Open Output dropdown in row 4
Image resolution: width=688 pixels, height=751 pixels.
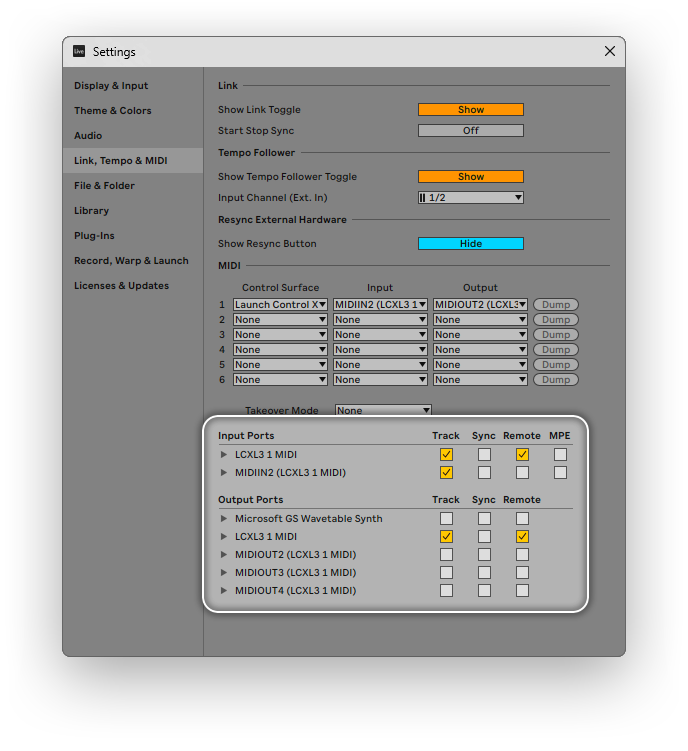click(480, 350)
